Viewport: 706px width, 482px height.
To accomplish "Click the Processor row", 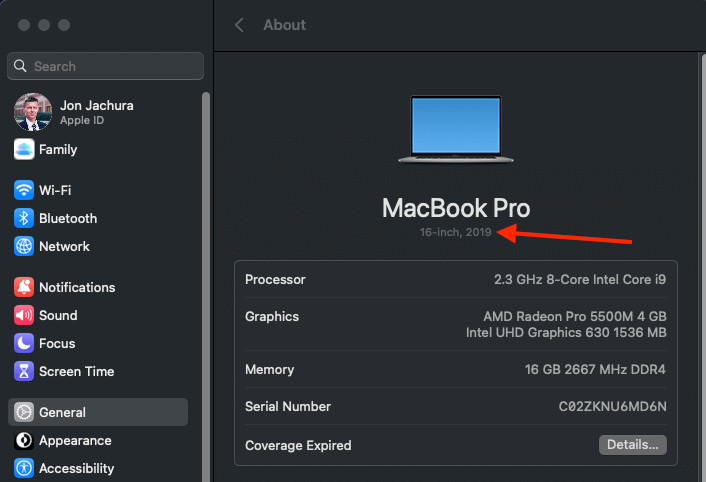I will [x=455, y=280].
